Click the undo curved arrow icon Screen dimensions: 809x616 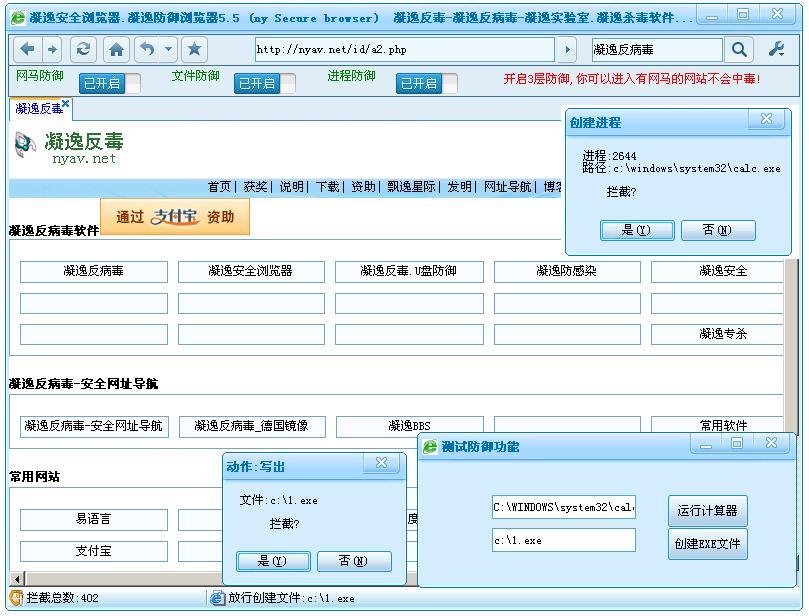tap(148, 50)
